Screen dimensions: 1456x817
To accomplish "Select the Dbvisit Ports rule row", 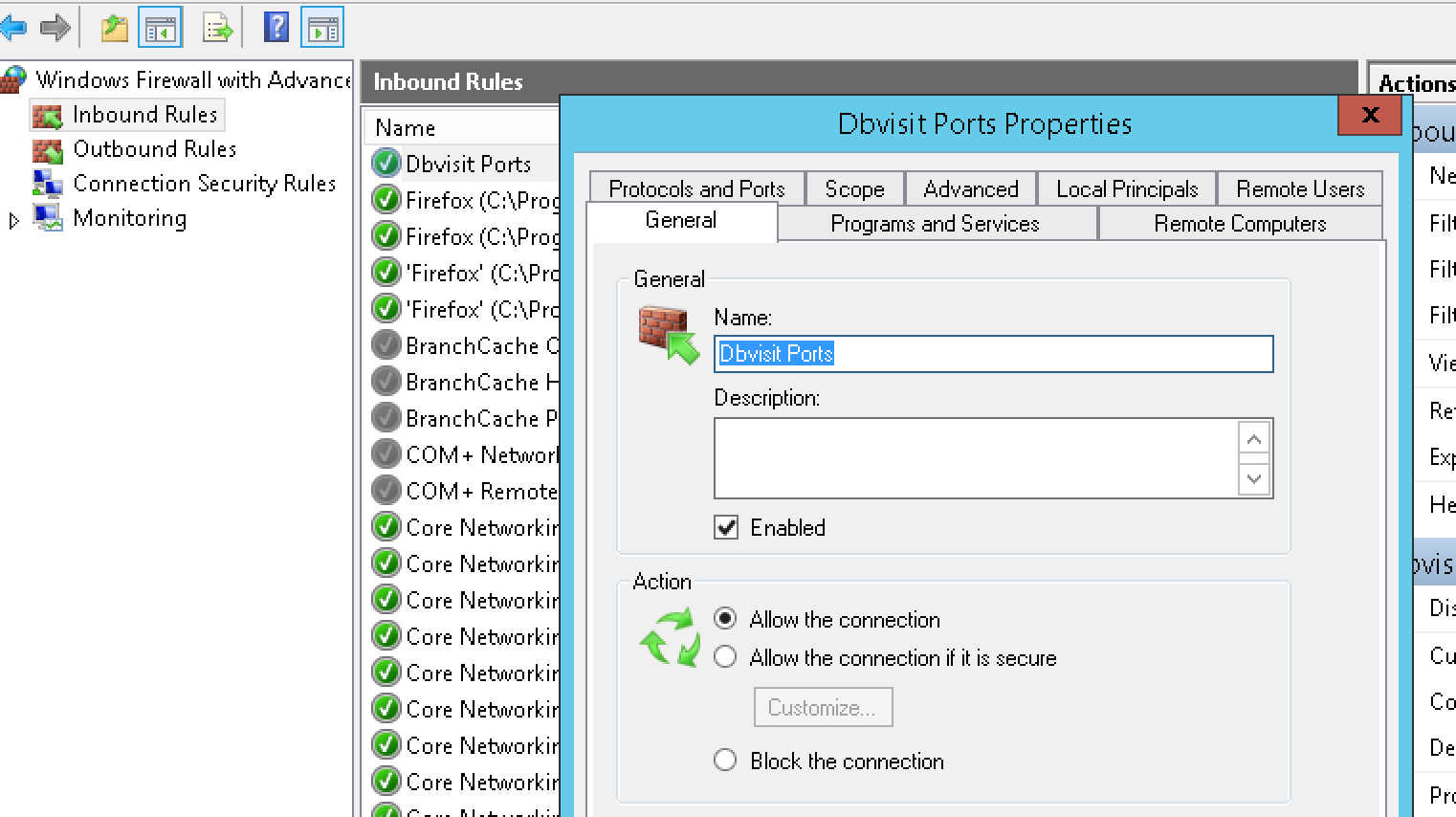I will pyautogui.click(x=462, y=164).
